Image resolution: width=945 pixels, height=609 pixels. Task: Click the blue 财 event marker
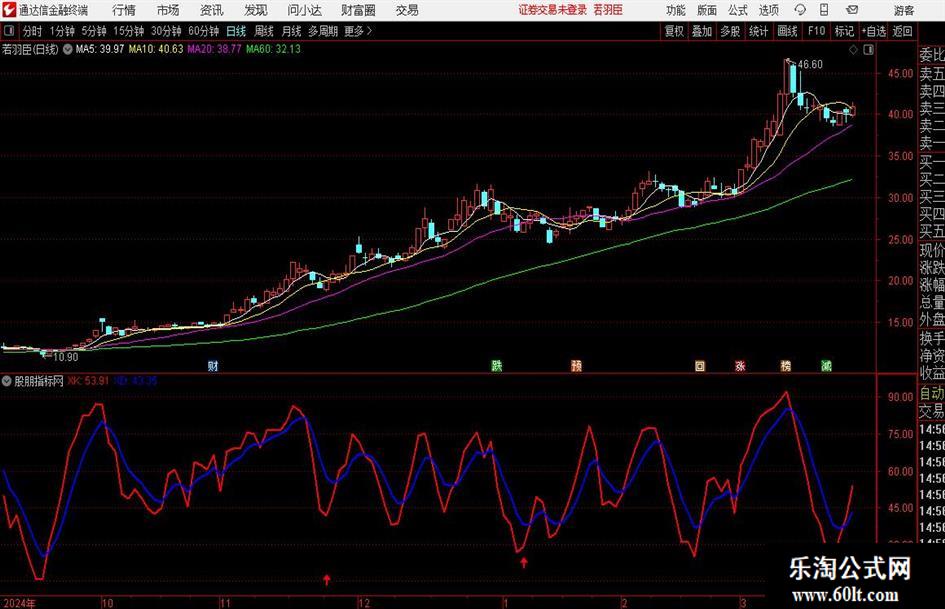[213, 365]
